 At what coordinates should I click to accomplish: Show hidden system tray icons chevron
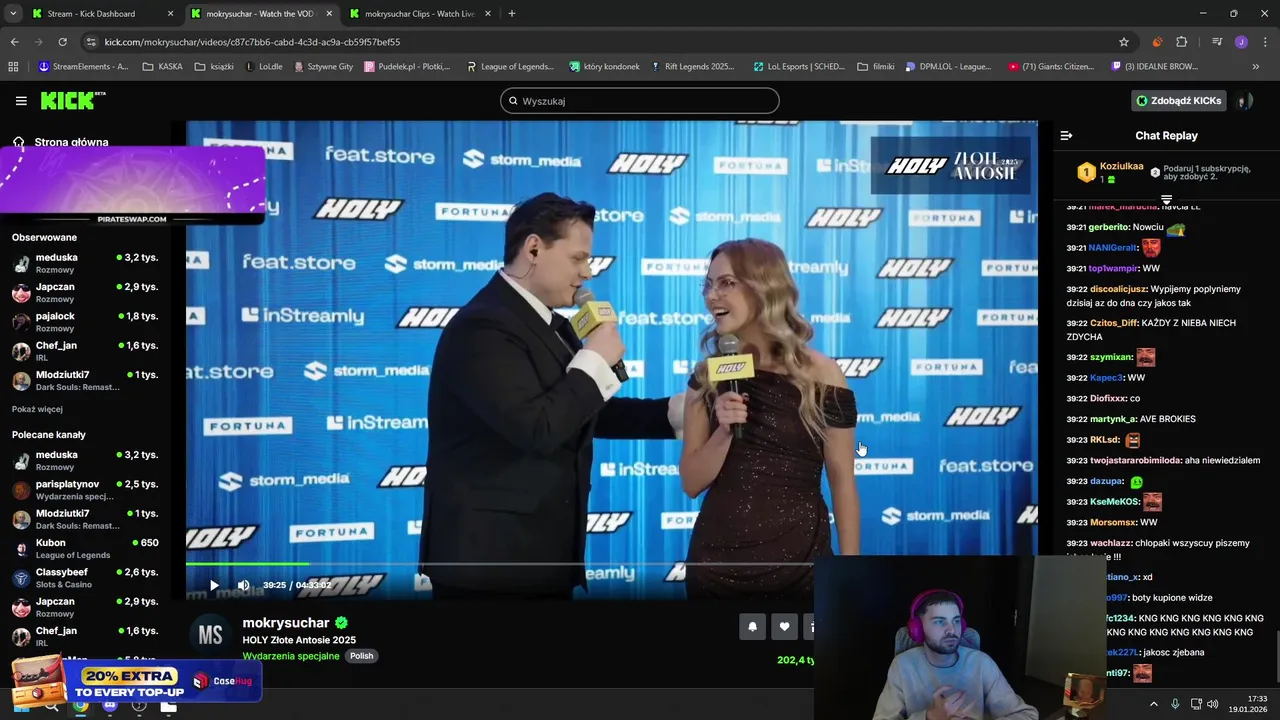[1154, 704]
